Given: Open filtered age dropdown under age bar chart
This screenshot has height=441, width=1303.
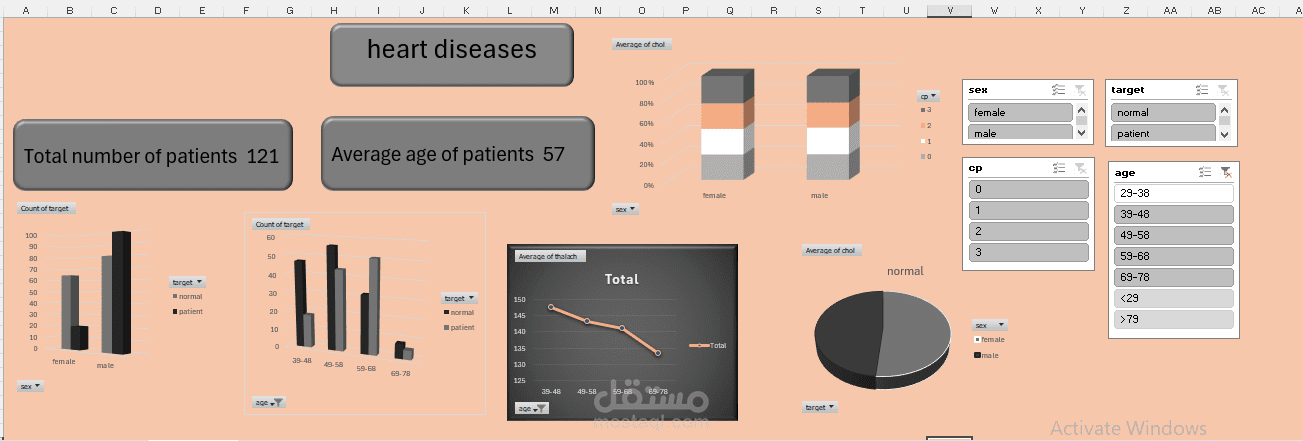Looking at the screenshot, I should 268,402.
